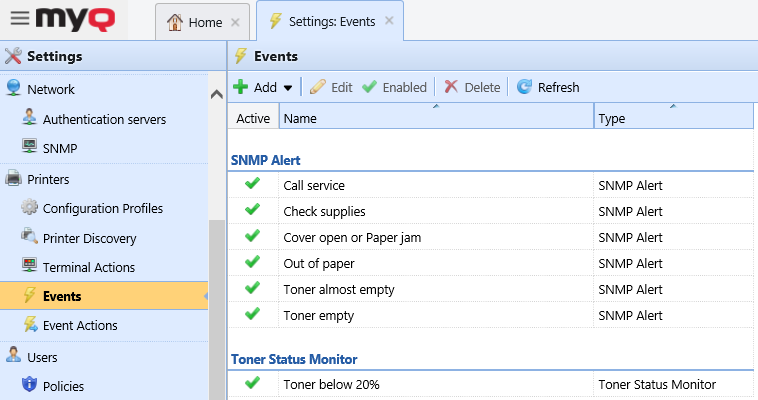
Task: Sort events by Name column header
Action: pos(436,118)
